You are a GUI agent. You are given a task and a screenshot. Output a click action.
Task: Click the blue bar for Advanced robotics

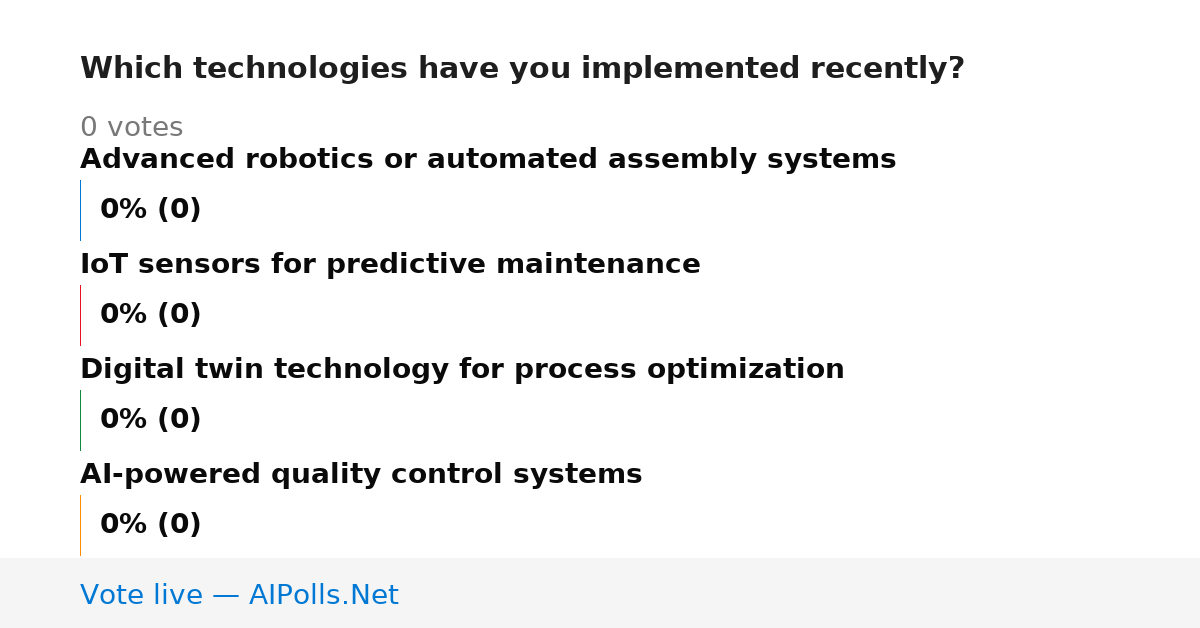point(80,210)
